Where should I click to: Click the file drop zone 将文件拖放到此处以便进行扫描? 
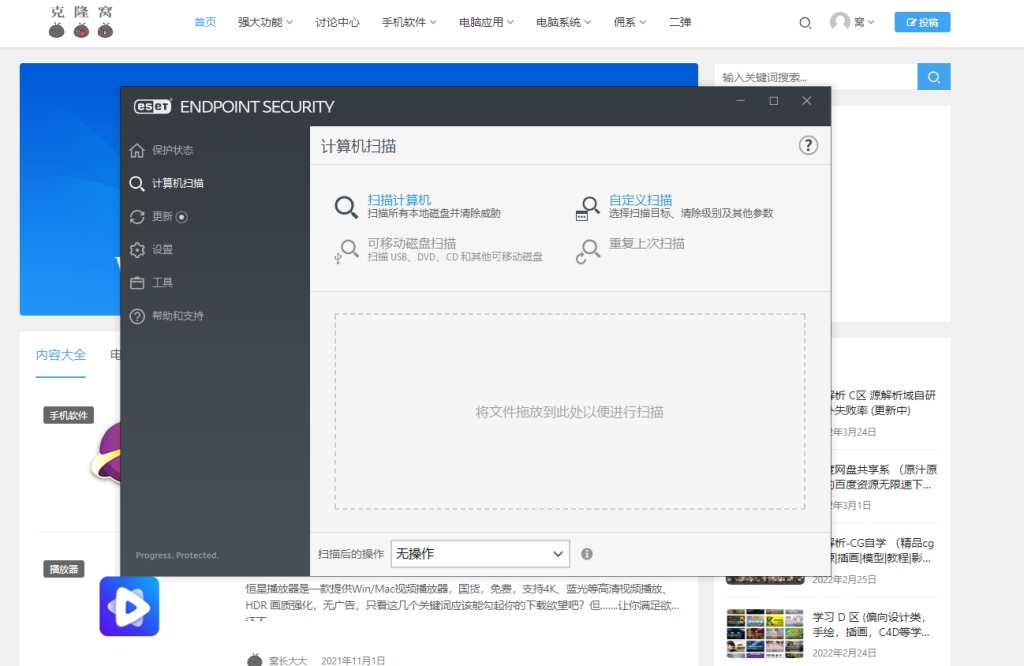569,411
